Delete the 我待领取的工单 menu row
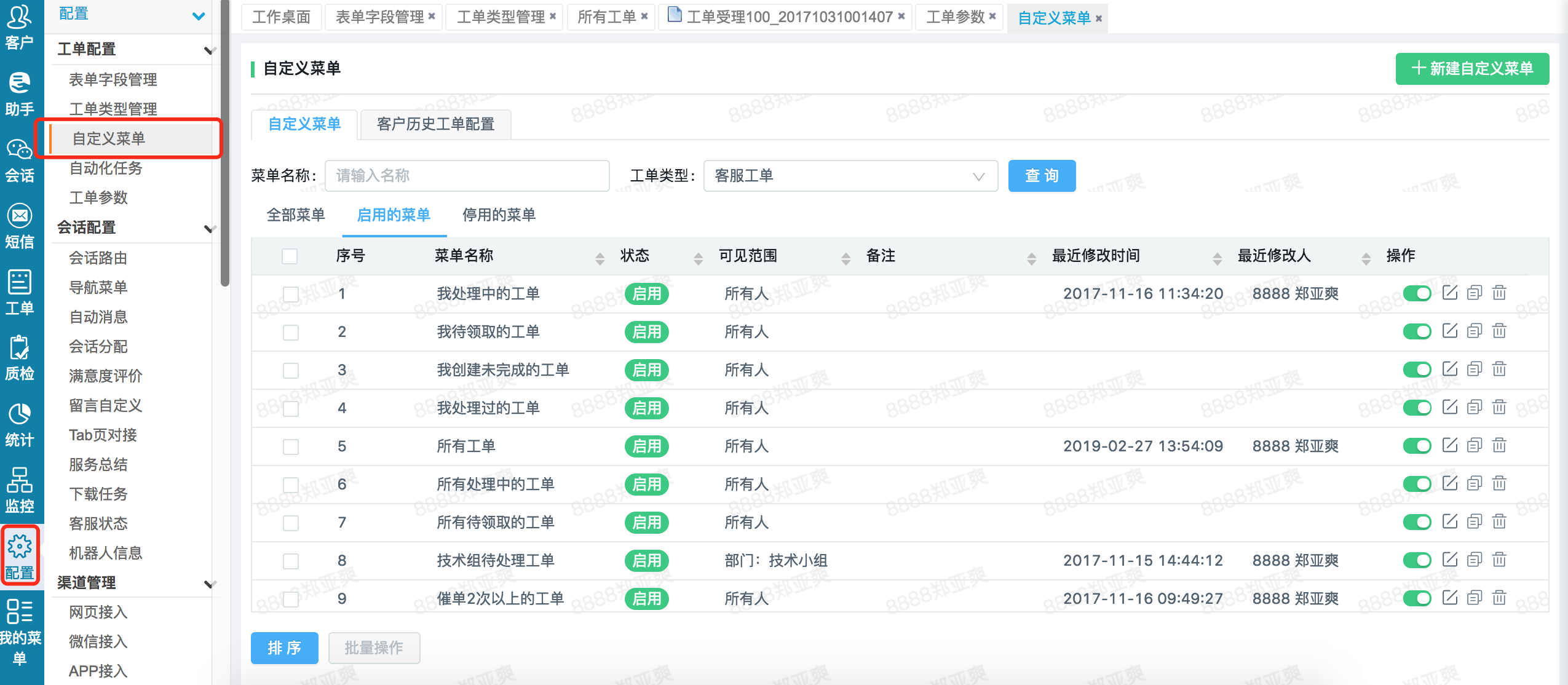This screenshot has height=685, width=1568. coord(1499,331)
